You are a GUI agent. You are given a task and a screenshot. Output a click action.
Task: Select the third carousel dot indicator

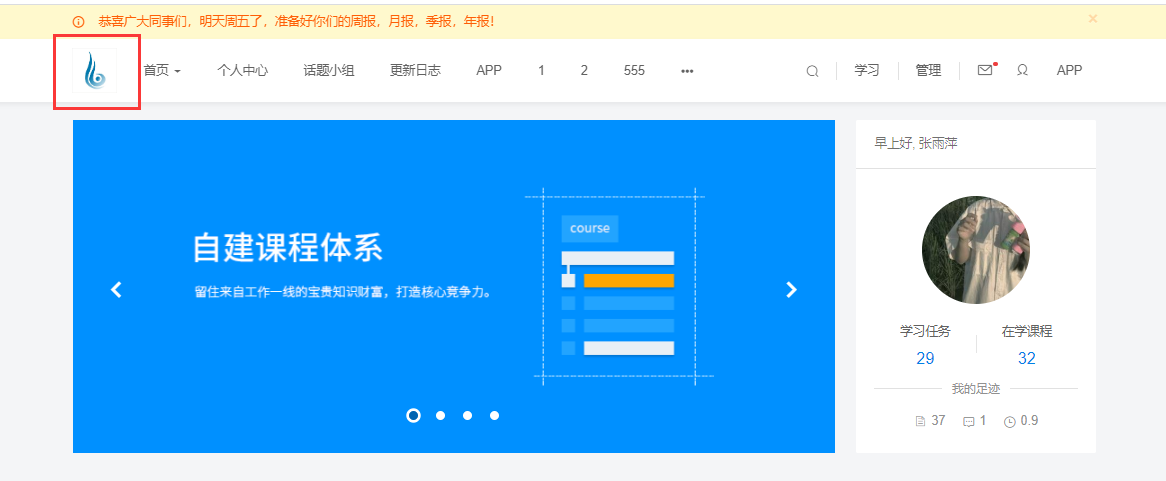[467, 415]
